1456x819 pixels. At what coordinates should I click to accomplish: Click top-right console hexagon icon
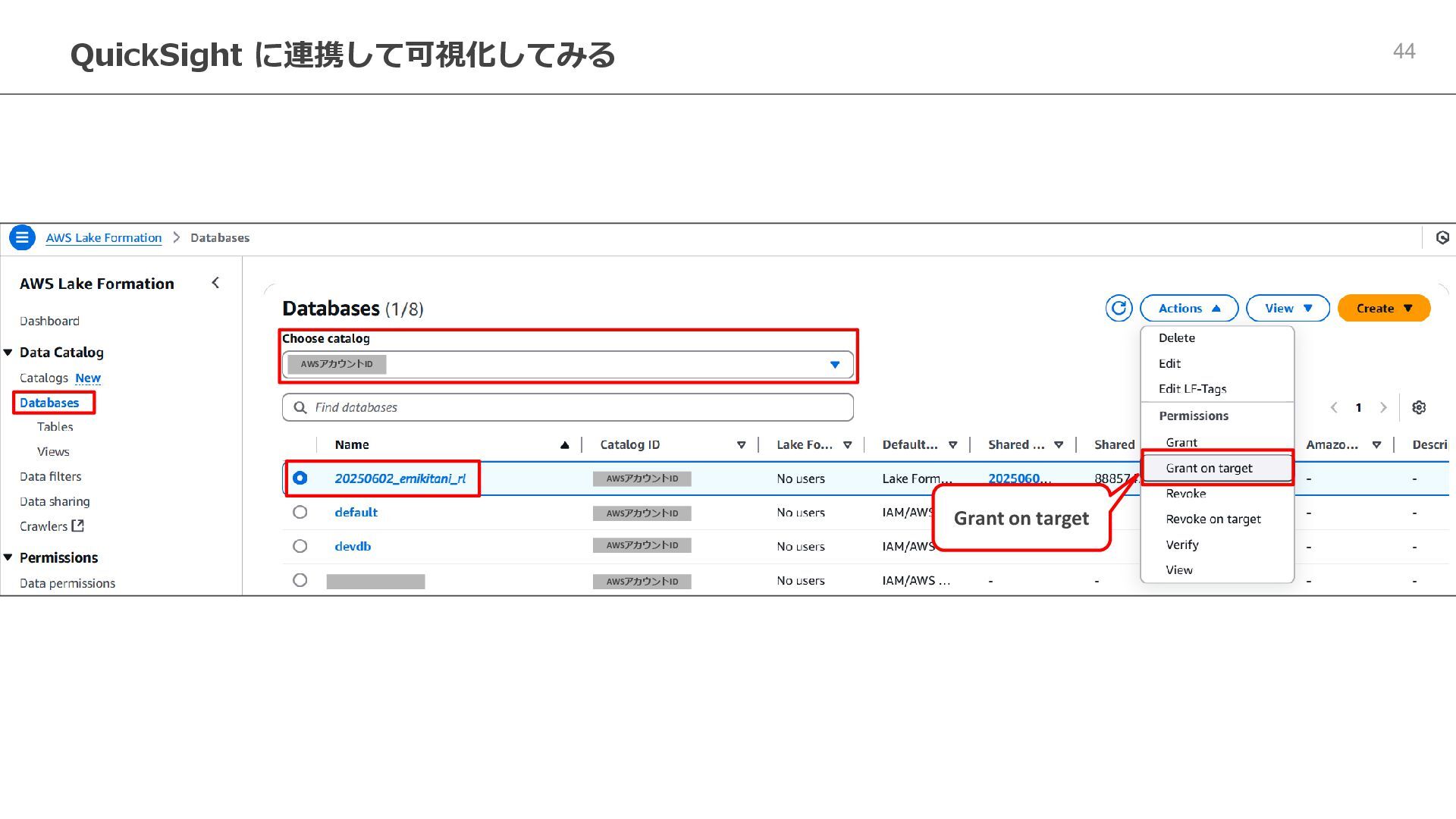1442,237
